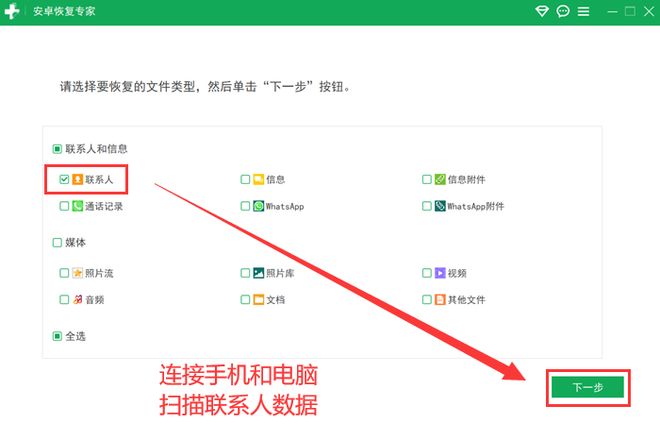The image size is (660, 440).
Task: Click the app logo cross icon
Action: tap(12, 11)
